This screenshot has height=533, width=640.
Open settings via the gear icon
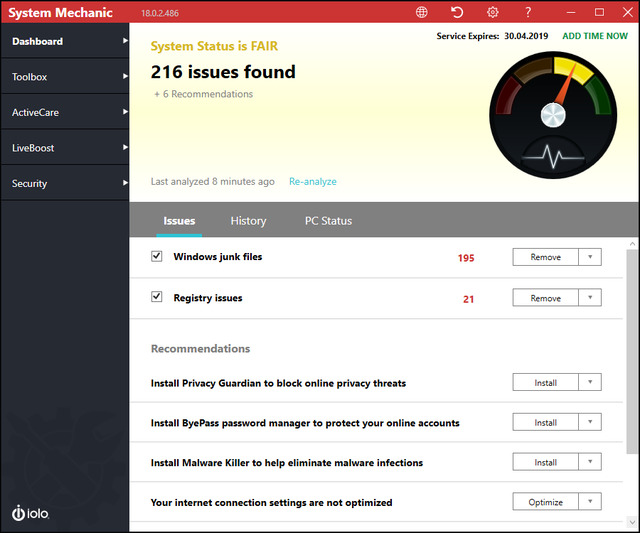pyautogui.click(x=492, y=12)
